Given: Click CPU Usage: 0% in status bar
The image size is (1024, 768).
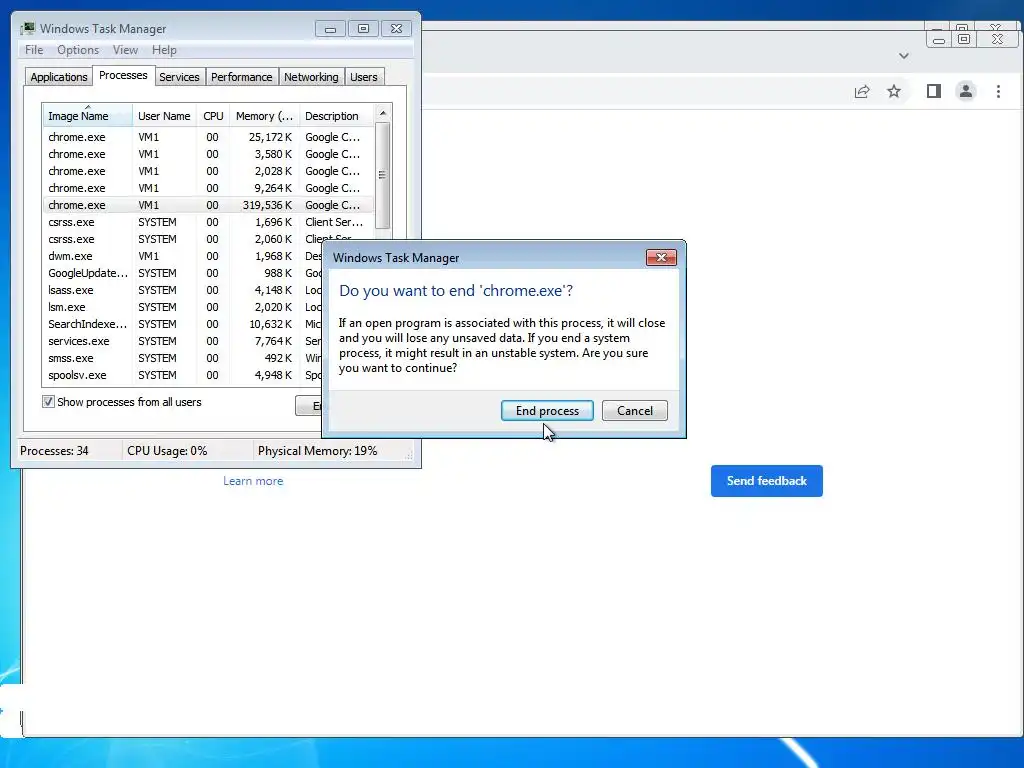Looking at the screenshot, I should click(x=167, y=451).
